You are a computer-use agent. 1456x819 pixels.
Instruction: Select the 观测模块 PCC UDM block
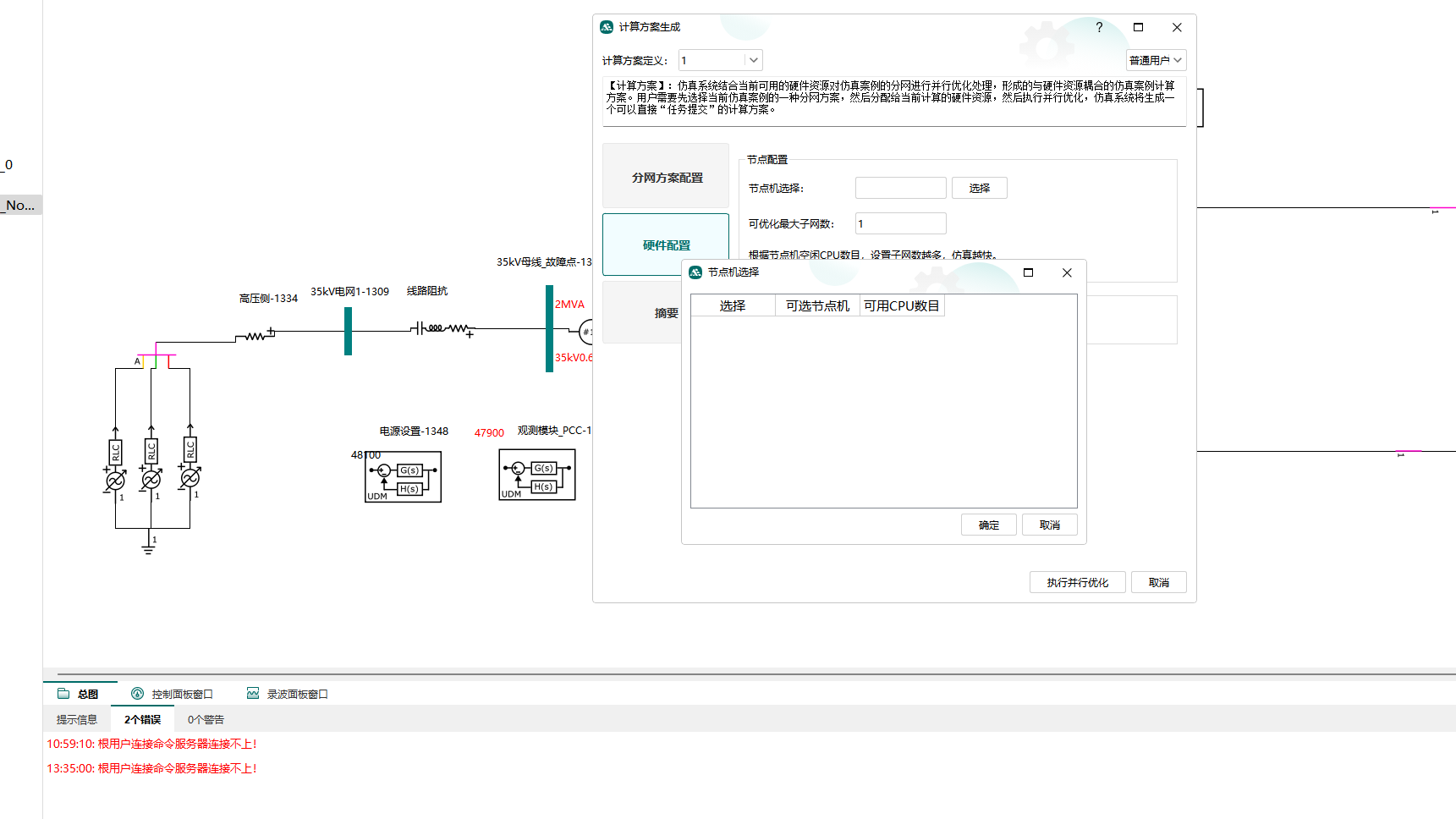pyautogui.click(x=537, y=475)
